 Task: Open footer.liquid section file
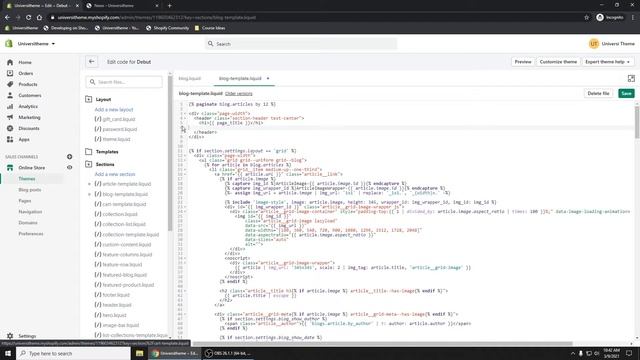click(116, 295)
